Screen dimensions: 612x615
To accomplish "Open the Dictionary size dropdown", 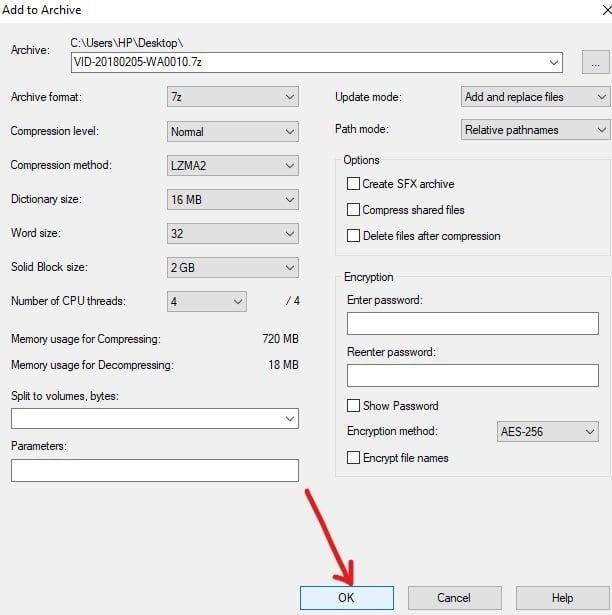I will pyautogui.click(x=233, y=200).
